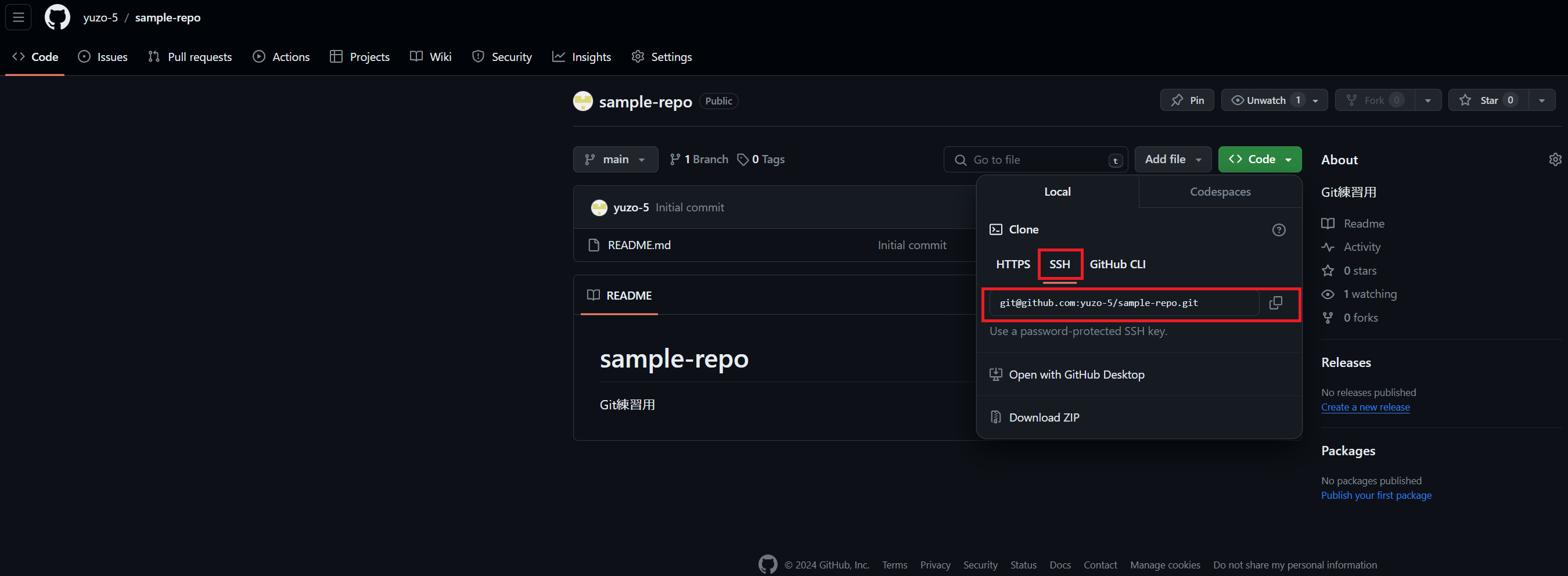Open the Insights tab
Image resolution: width=1568 pixels, height=576 pixels.
[581, 57]
